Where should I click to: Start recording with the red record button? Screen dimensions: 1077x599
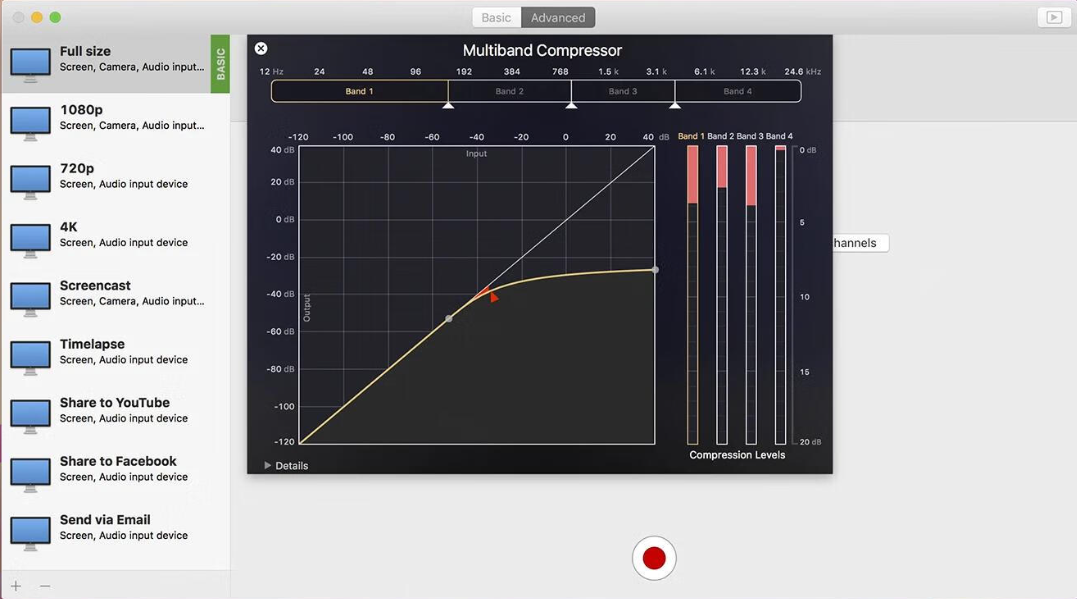[654, 558]
